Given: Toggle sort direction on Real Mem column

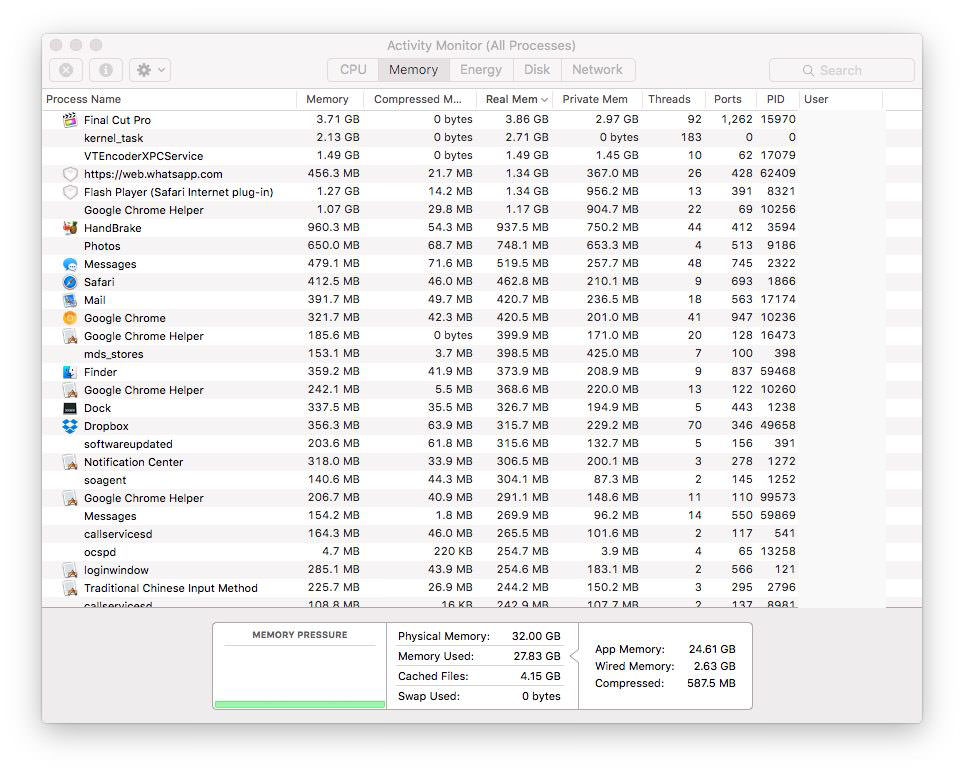Looking at the screenshot, I should click(x=516, y=100).
